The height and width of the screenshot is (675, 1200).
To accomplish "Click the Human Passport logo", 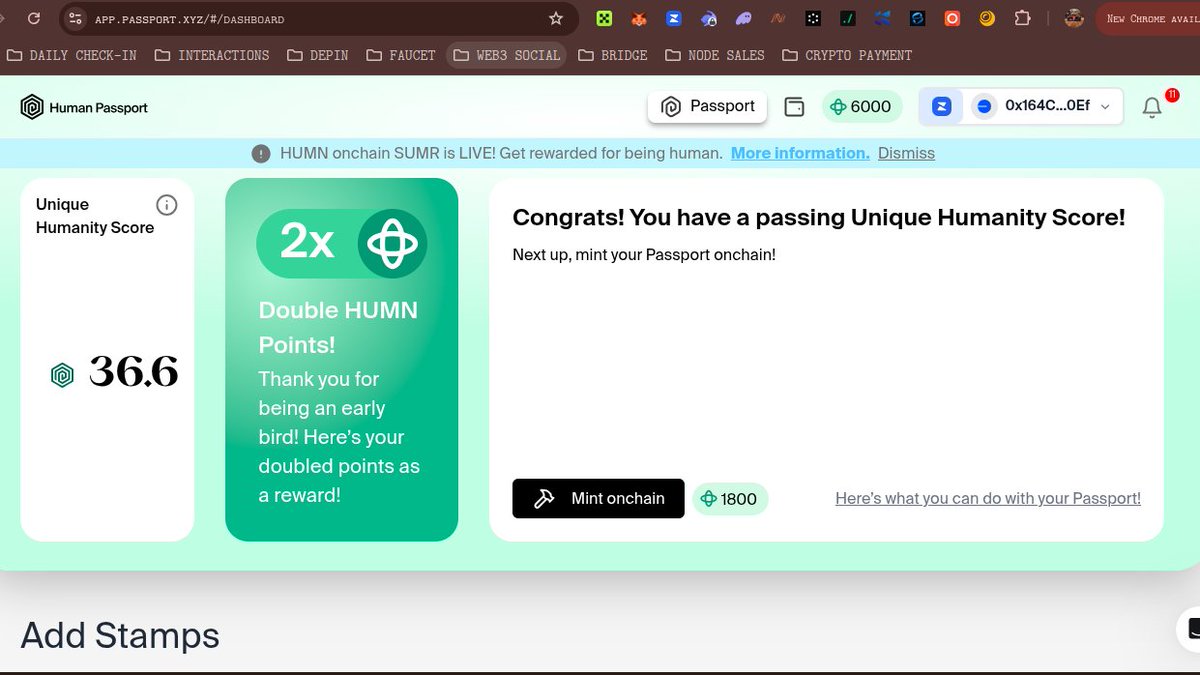I will 84,107.
